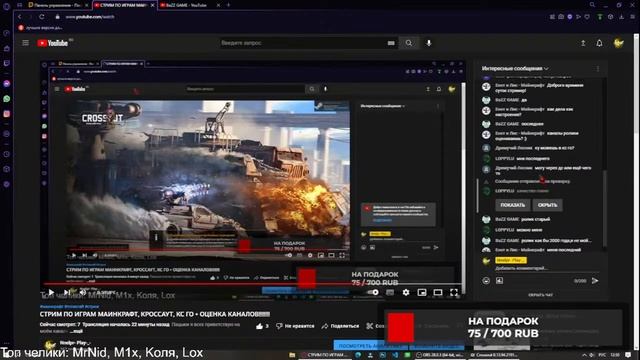Open the YouTube create/upload icon
Viewport: 640px width, 360px height.
tap(583, 43)
